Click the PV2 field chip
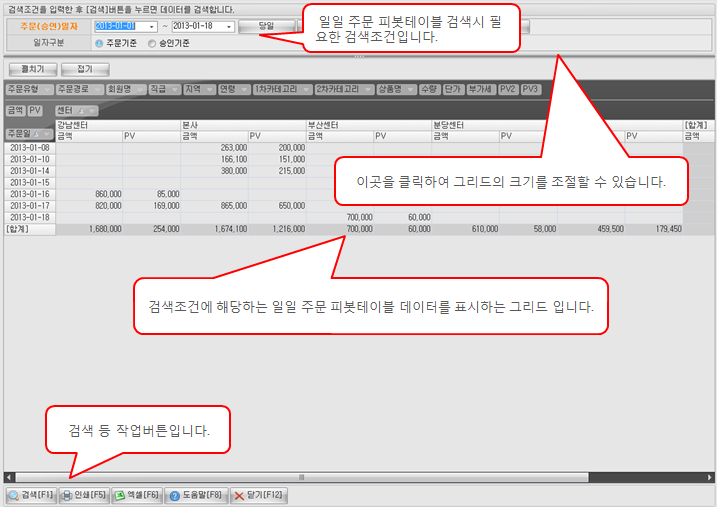This screenshot has width=717, height=507. click(x=508, y=89)
